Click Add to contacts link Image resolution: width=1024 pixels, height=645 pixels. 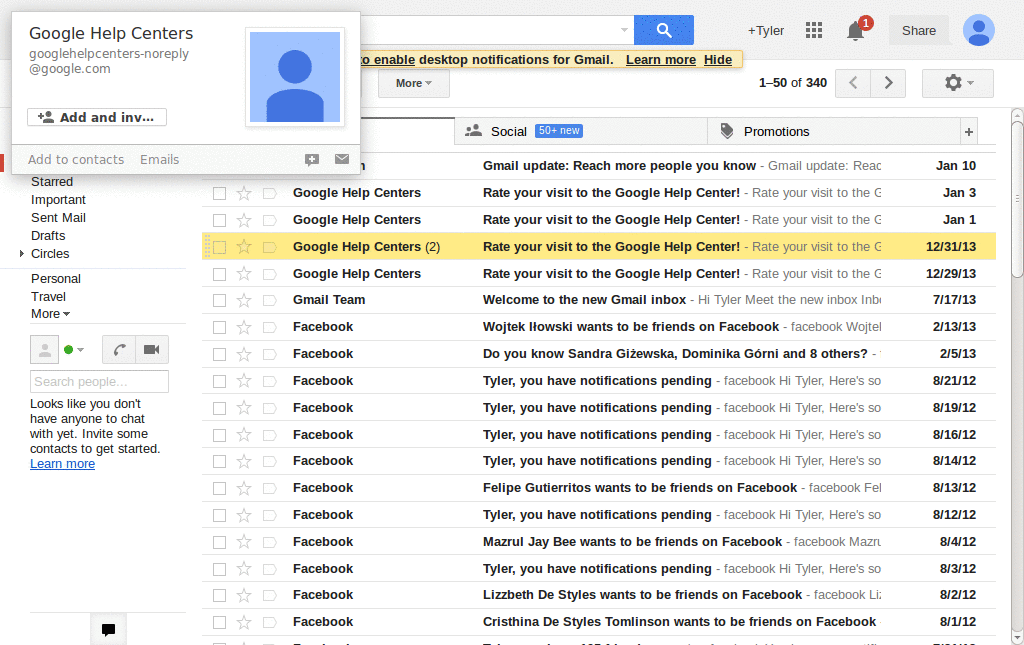pos(76,159)
